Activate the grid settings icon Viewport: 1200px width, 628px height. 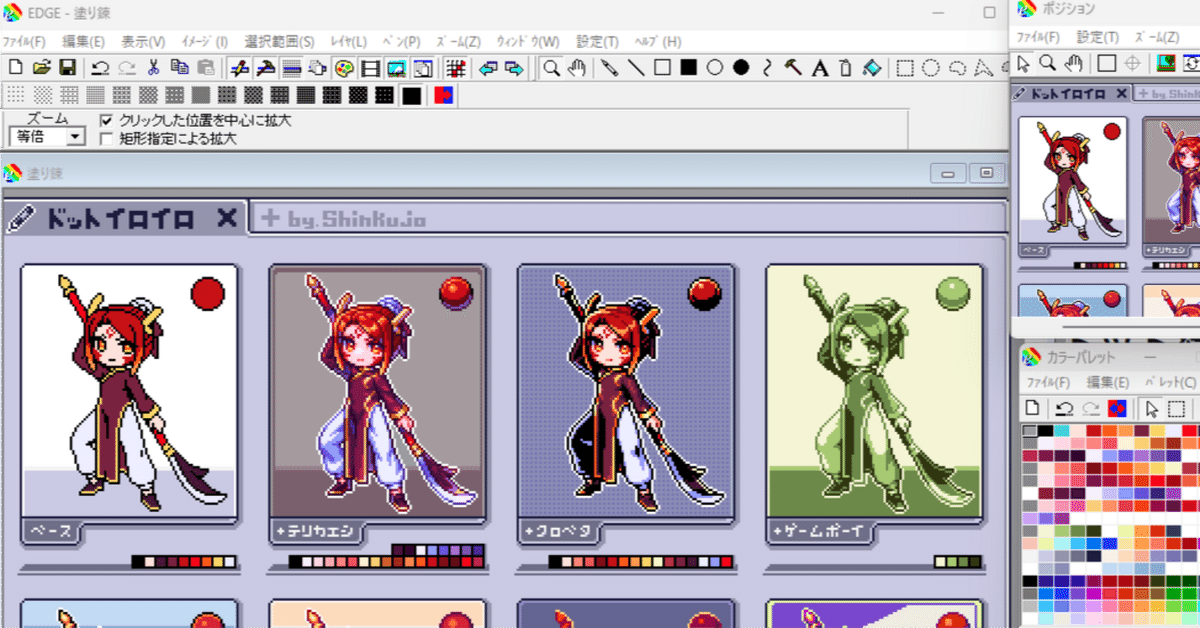457,68
